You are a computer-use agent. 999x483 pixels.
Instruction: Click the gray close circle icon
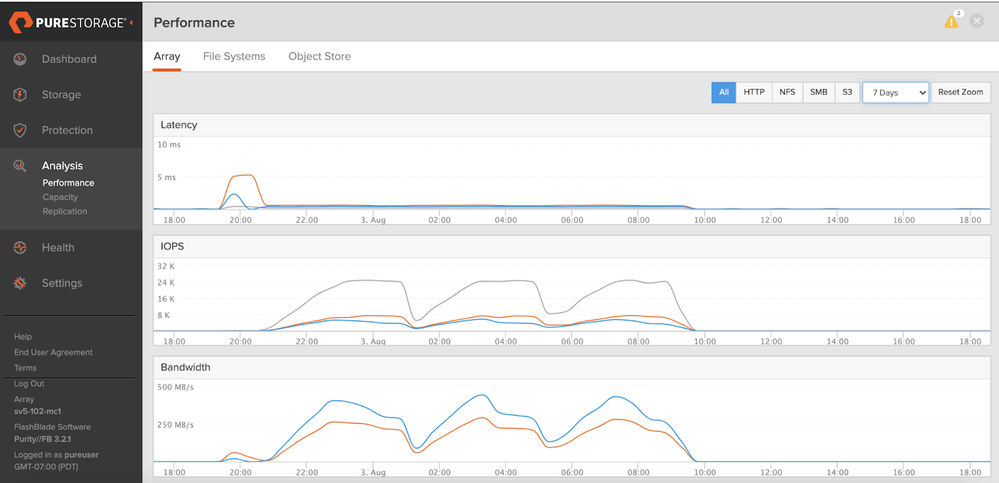[977, 21]
